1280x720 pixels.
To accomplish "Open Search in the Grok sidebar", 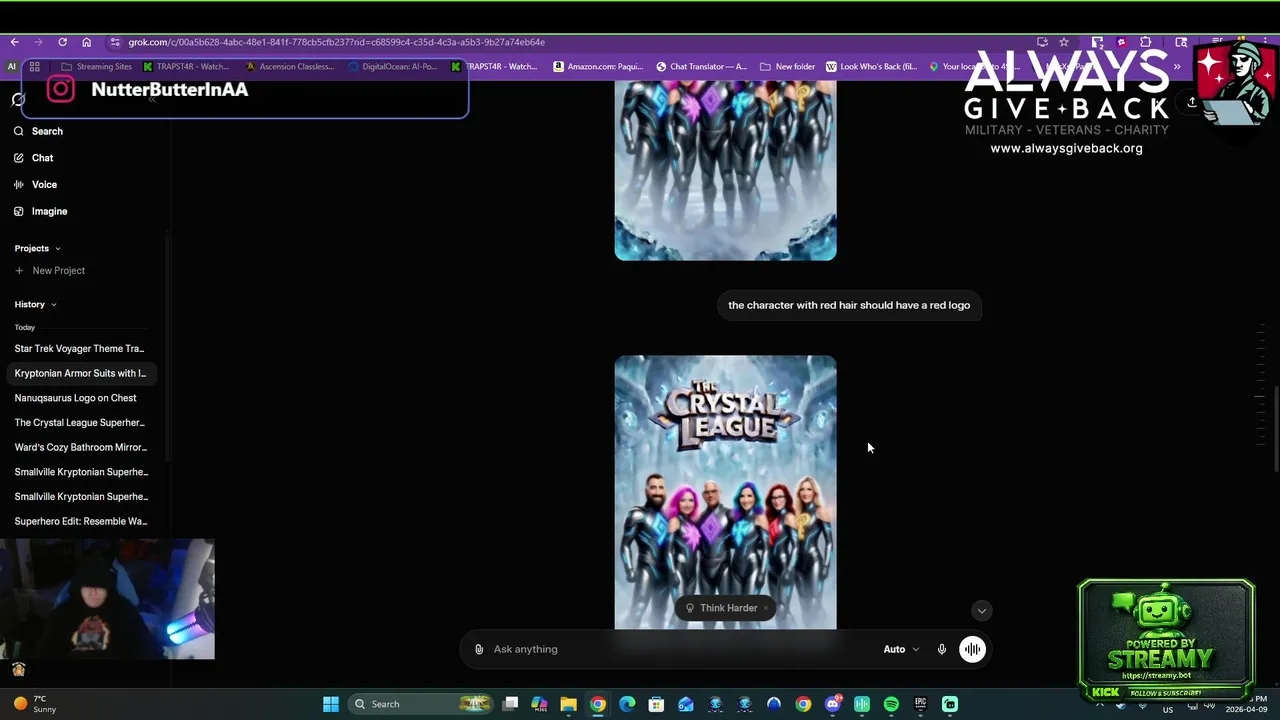I will pos(38,131).
